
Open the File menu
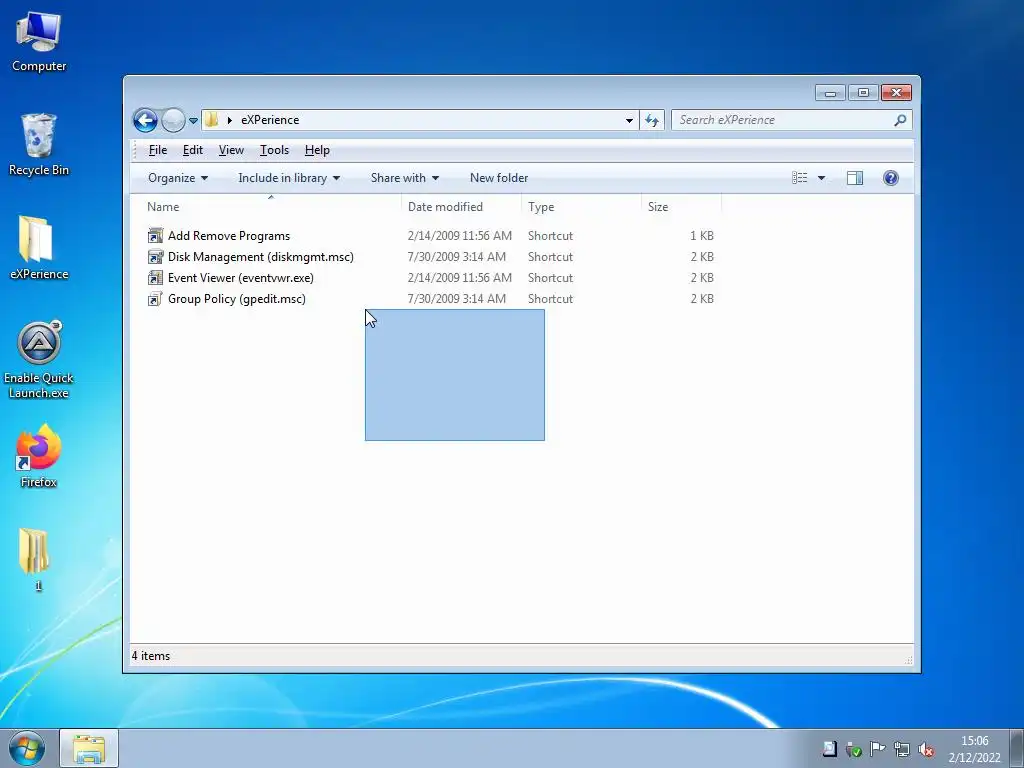tap(157, 150)
